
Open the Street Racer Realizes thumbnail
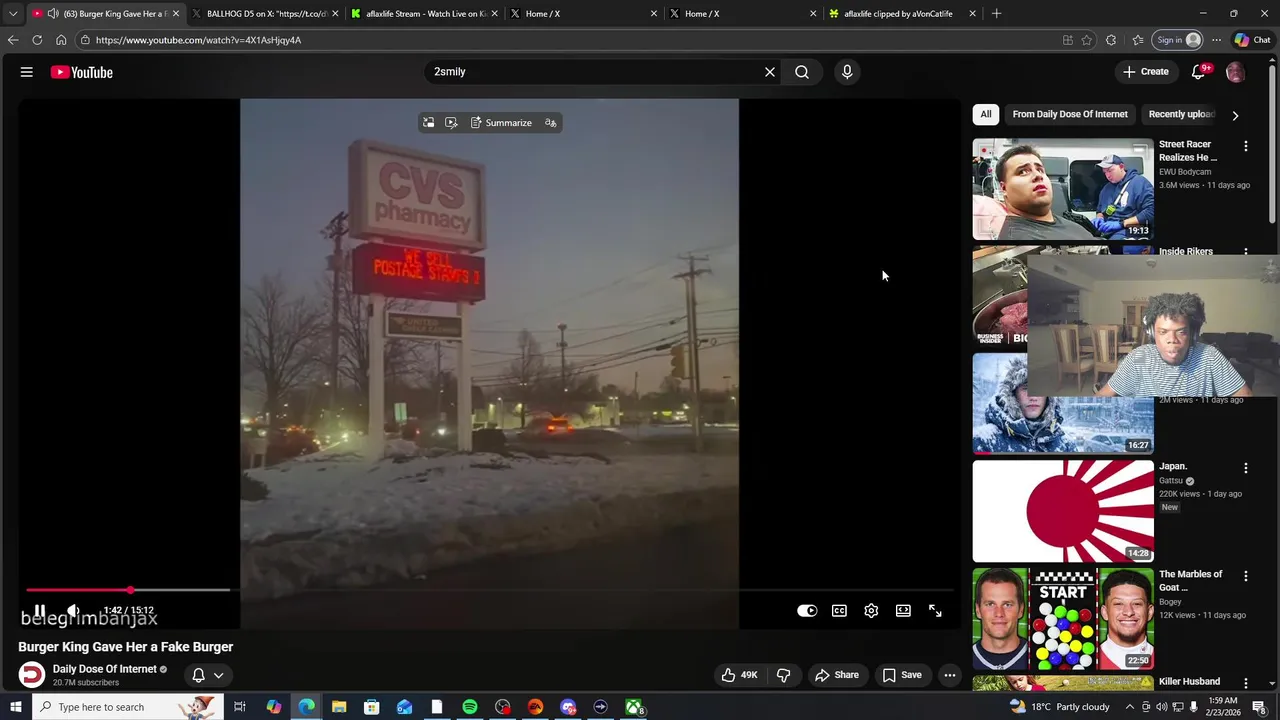tap(1063, 189)
